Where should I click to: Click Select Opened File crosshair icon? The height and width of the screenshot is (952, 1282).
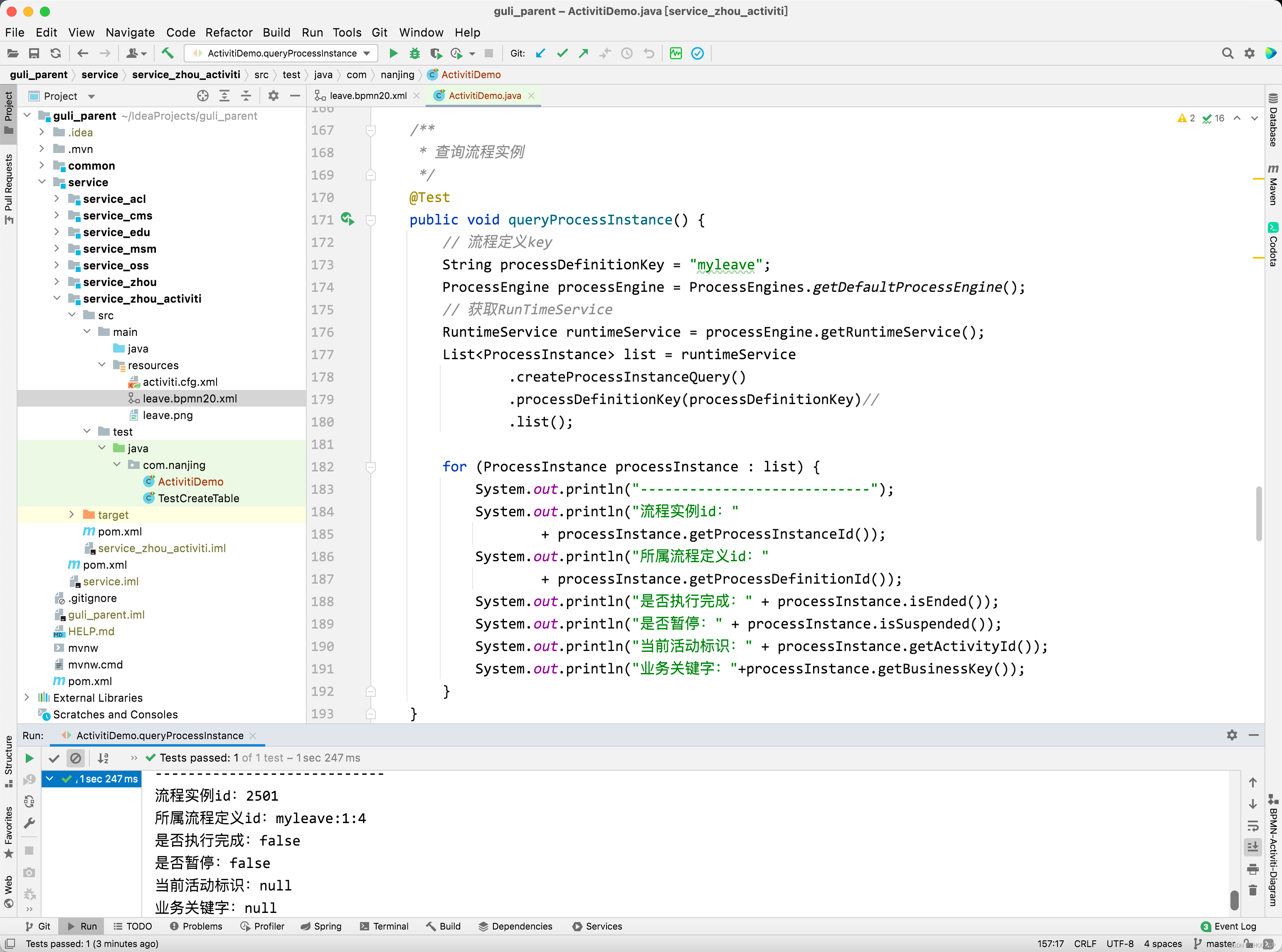(x=202, y=96)
